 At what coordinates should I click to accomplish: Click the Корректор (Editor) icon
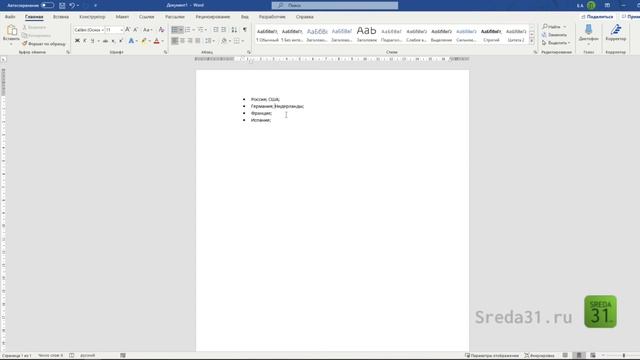[x=616, y=30]
